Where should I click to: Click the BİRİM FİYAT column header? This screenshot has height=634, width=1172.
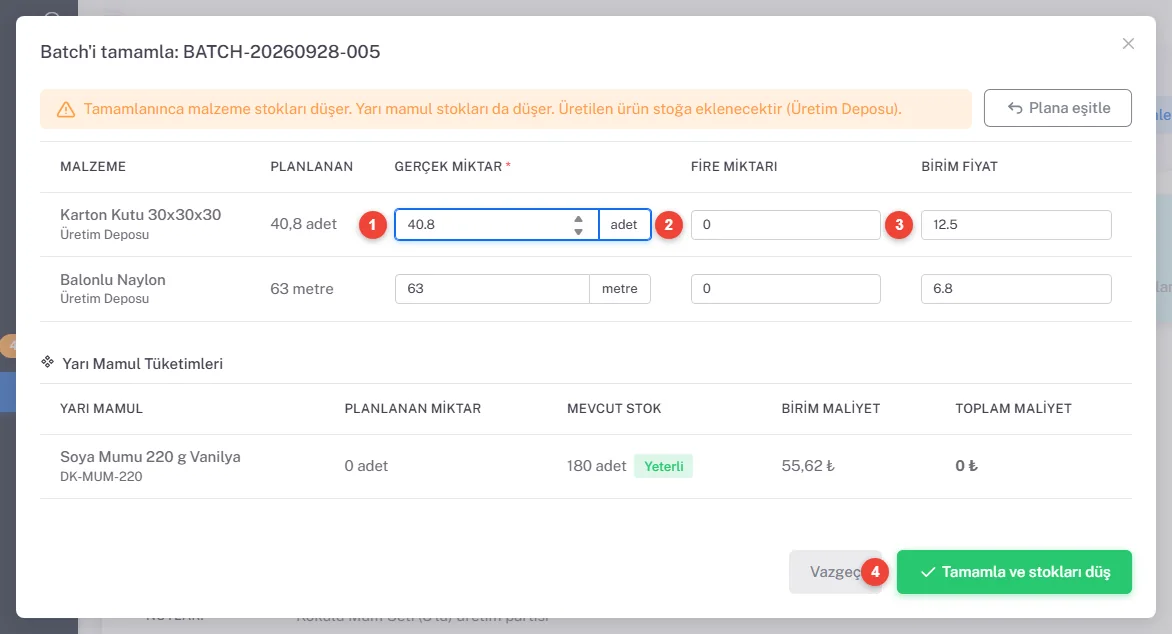tap(960, 167)
